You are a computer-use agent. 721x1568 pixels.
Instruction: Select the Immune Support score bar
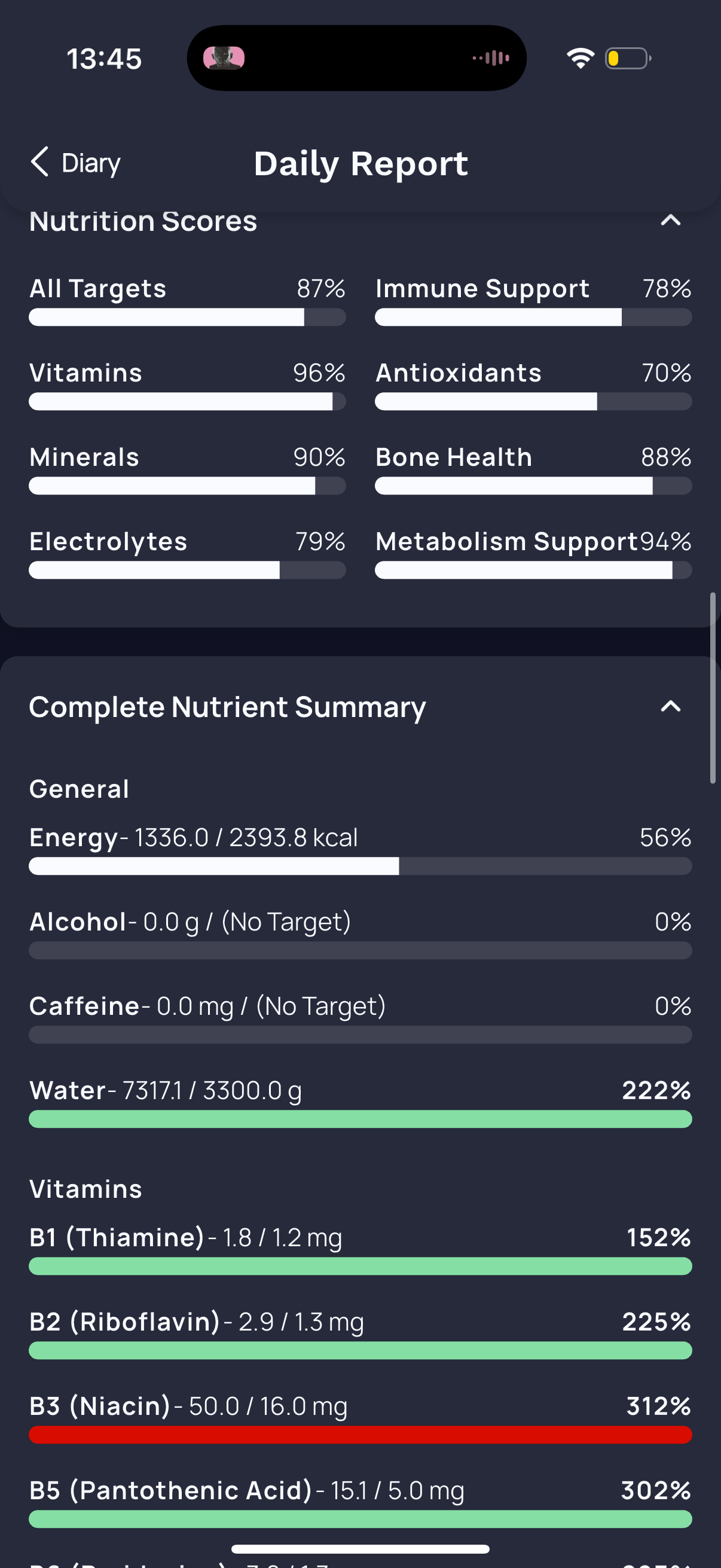click(533, 317)
